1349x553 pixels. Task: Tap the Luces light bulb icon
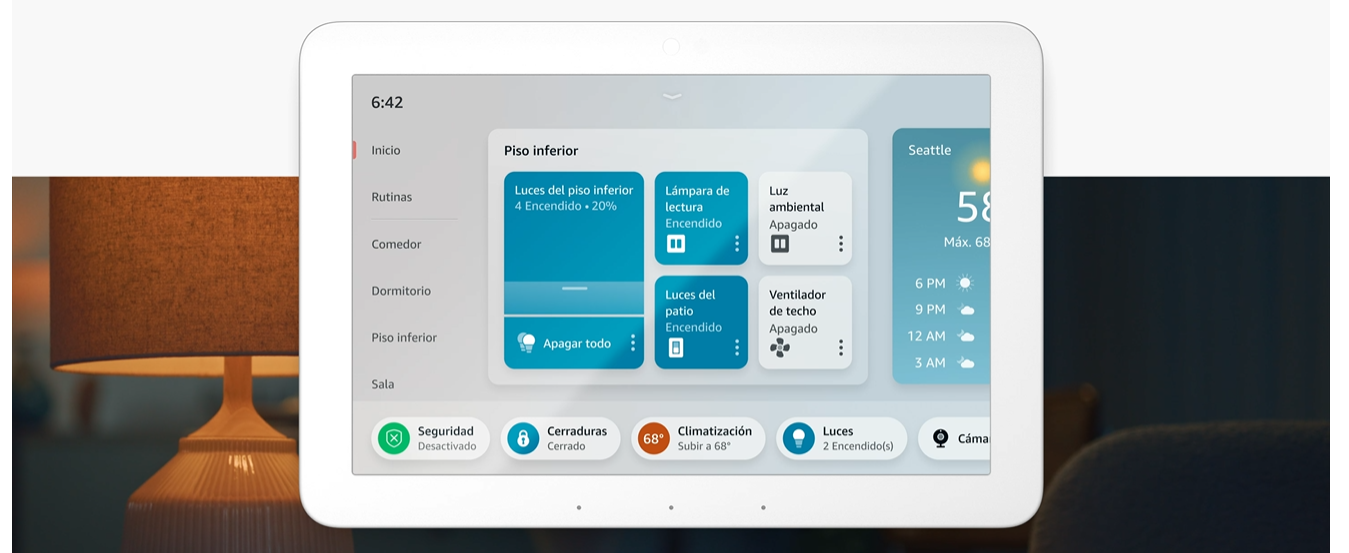pyautogui.click(x=798, y=439)
